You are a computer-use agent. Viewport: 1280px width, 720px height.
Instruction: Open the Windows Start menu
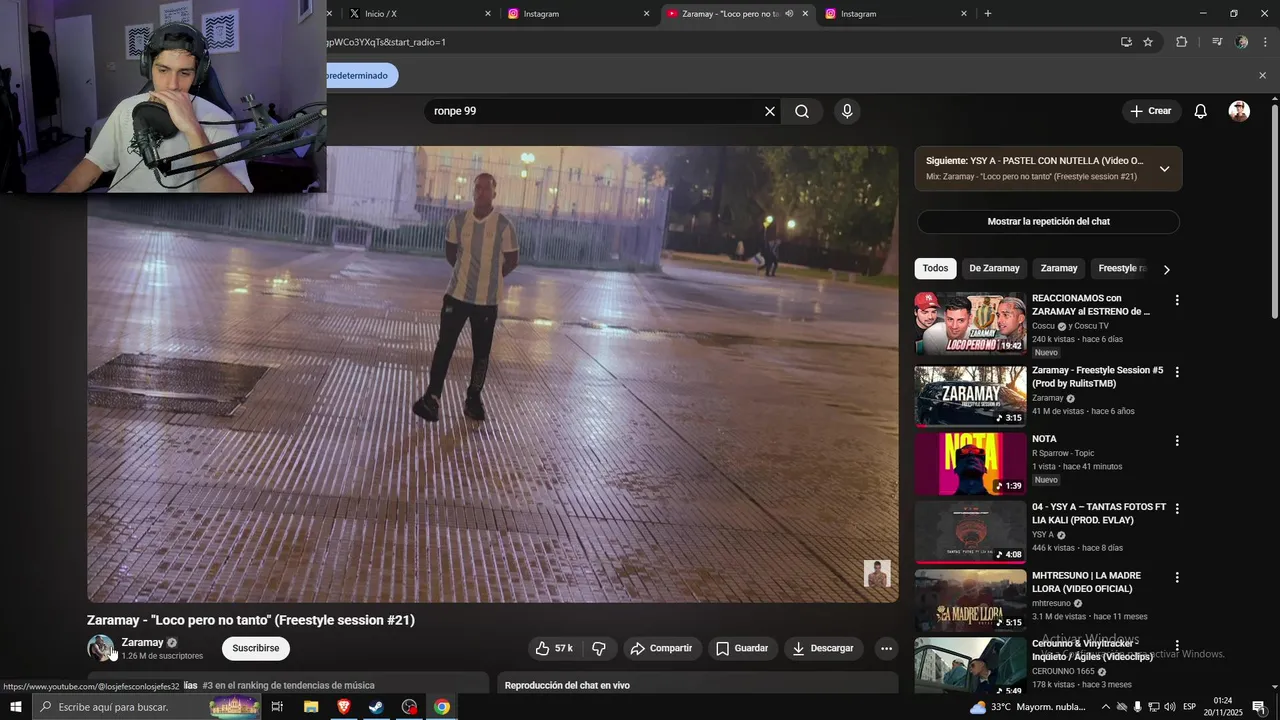click(x=15, y=707)
